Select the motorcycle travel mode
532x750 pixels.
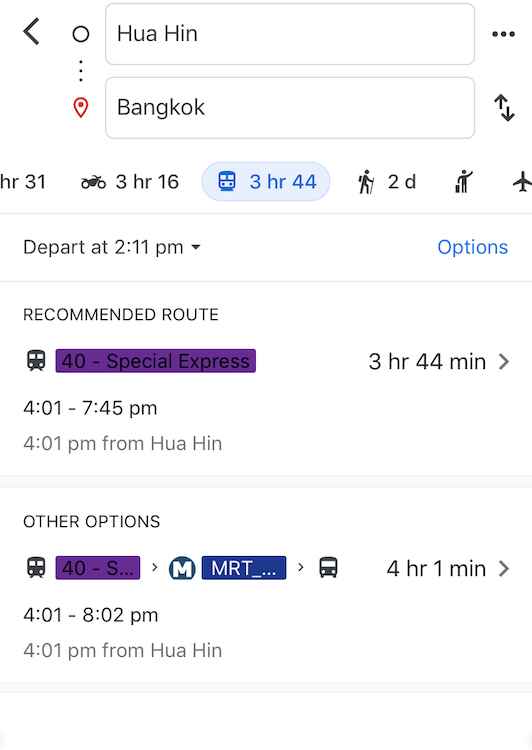click(x=130, y=182)
